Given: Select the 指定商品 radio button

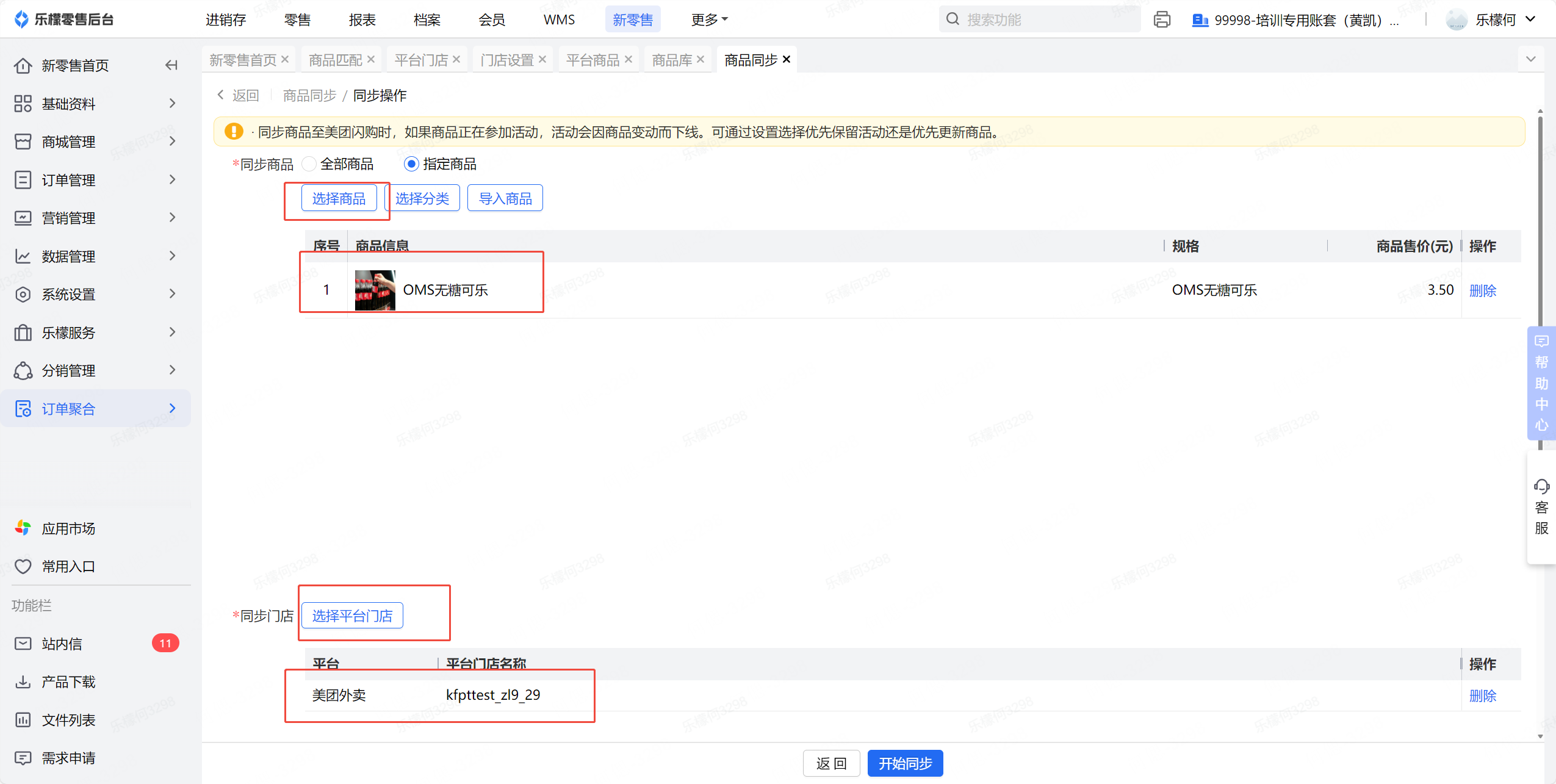Looking at the screenshot, I should pos(412,164).
